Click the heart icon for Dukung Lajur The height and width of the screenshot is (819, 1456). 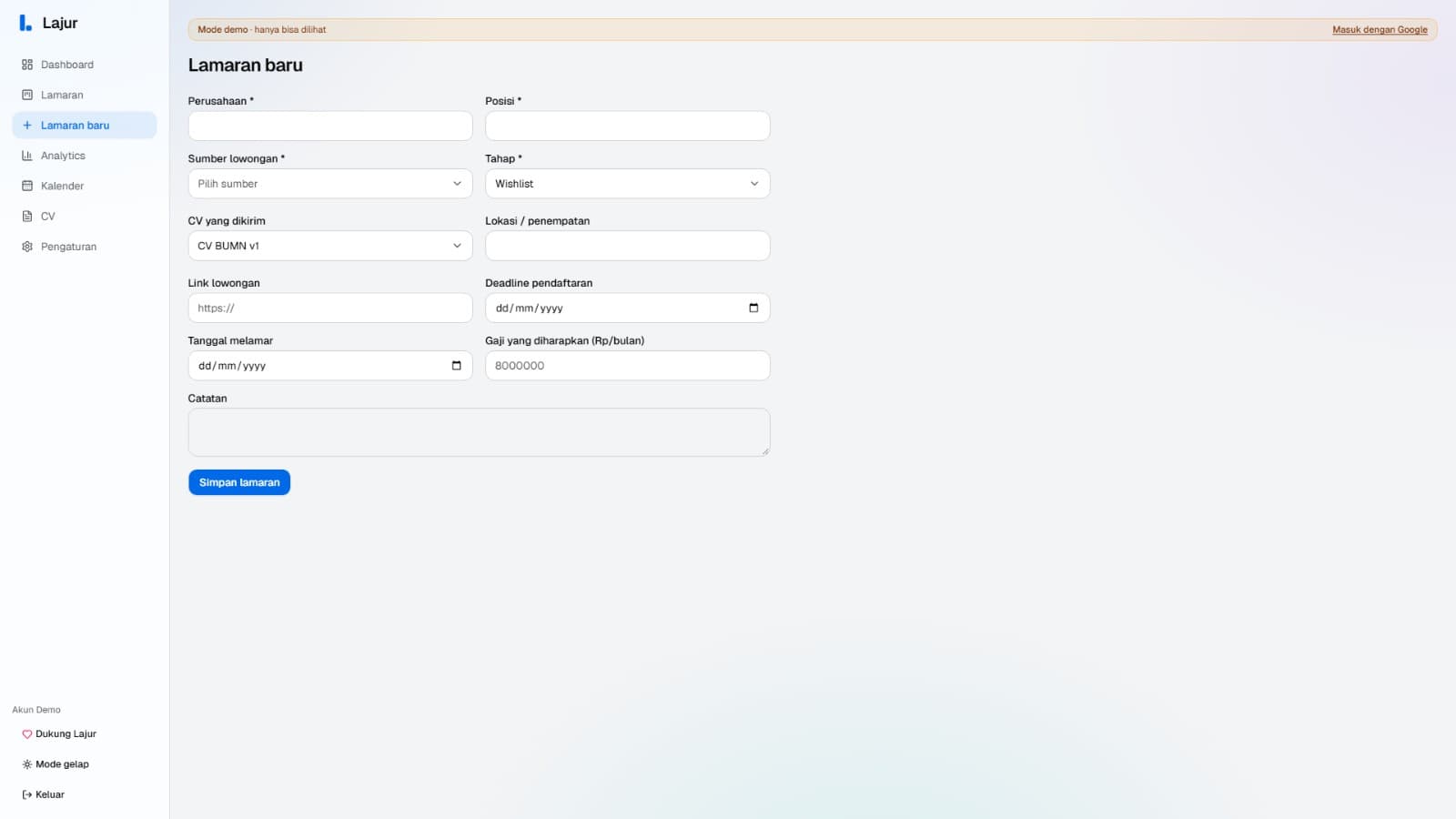click(x=27, y=734)
